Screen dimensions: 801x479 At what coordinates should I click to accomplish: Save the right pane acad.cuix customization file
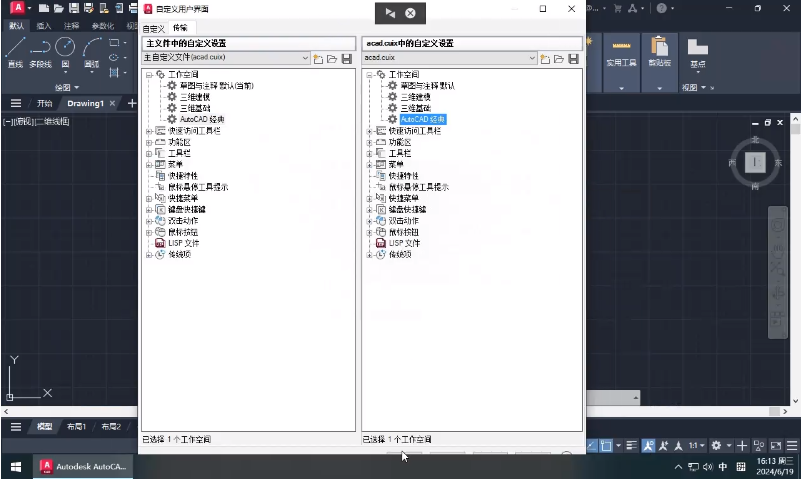(574, 59)
